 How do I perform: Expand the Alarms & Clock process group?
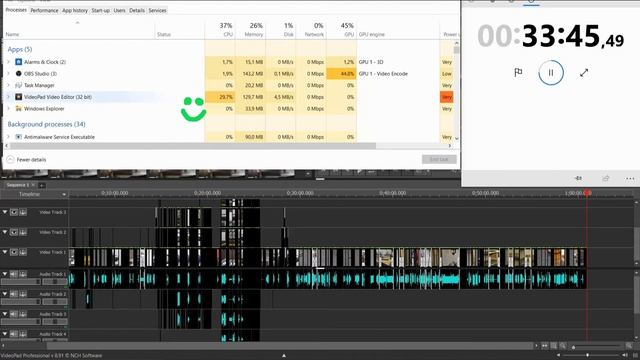(8, 62)
